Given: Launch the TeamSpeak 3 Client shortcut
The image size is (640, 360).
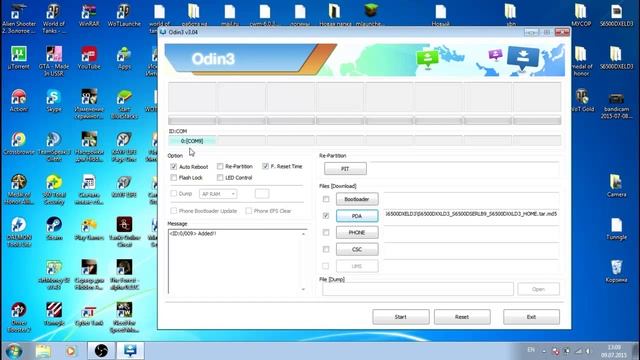Looking at the screenshot, I should click(x=53, y=147).
